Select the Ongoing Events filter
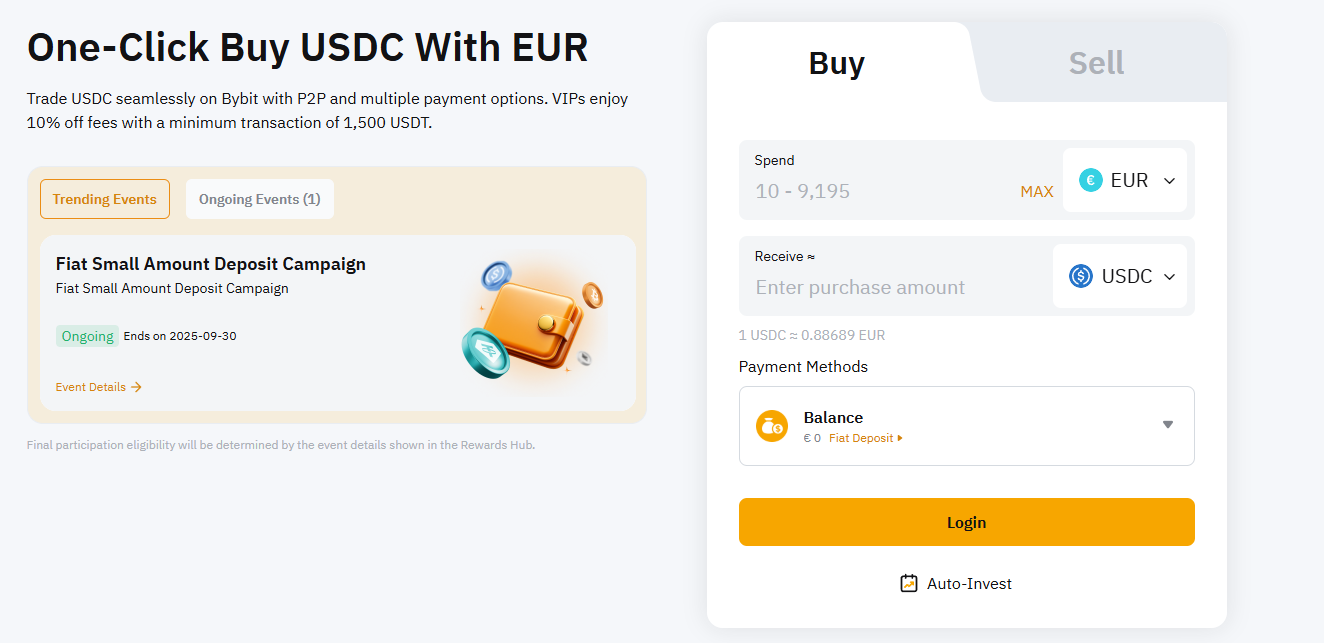The width and height of the screenshot is (1324, 643). point(259,198)
